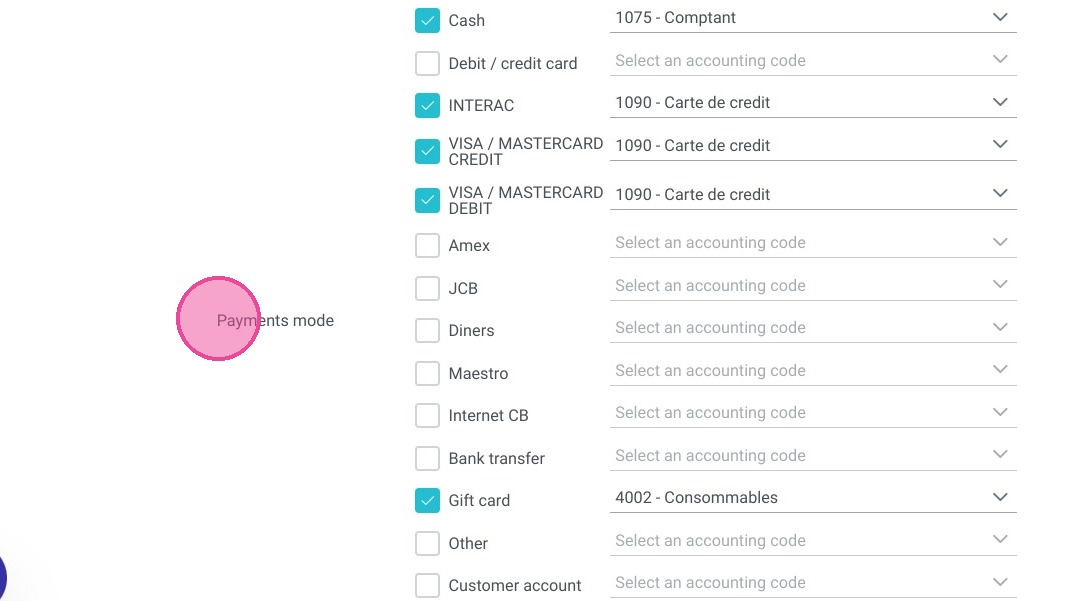Enable the Customer account checkbox

click(x=427, y=585)
